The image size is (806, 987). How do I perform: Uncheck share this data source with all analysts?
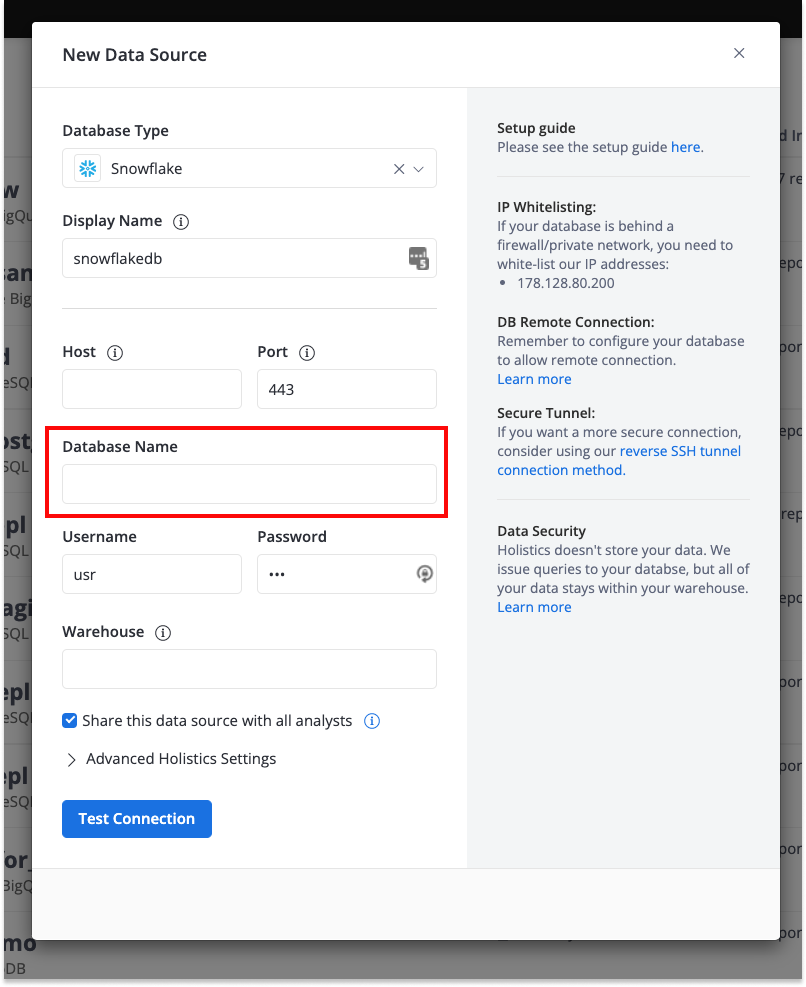[69, 720]
